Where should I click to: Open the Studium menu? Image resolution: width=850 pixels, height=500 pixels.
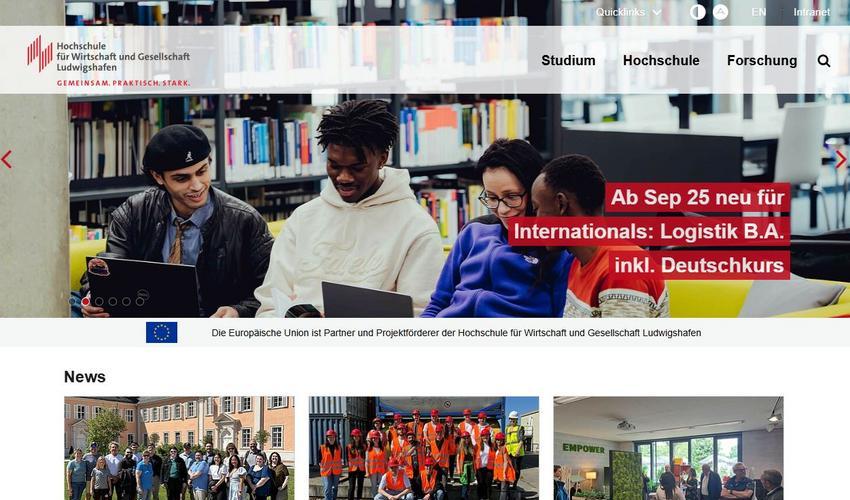click(568, 61)
